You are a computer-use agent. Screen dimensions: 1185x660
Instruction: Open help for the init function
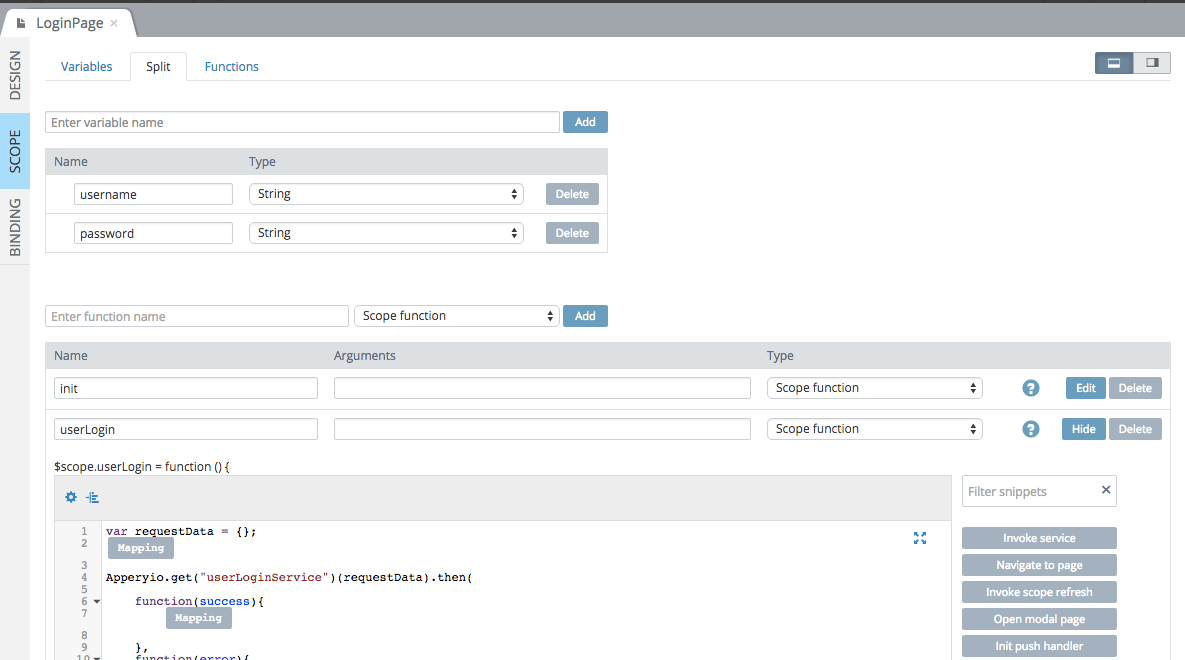click(x=1031, y=388)
